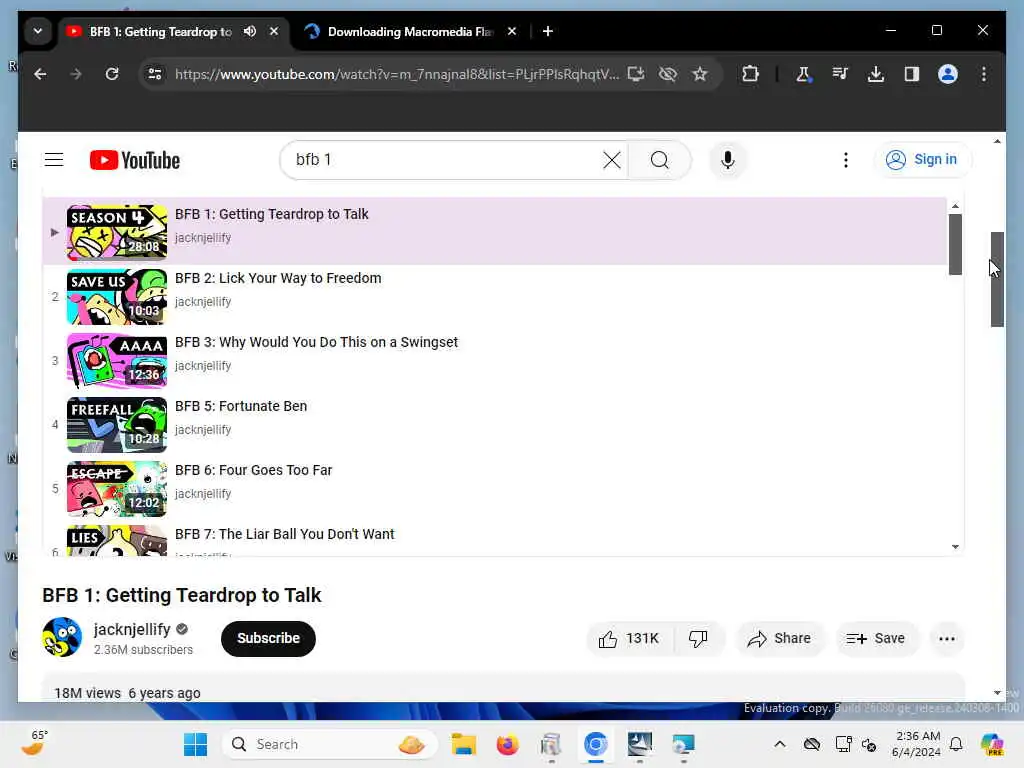Open the tab search dropdown arrow
The image size is (1024, 768).
[x=38, y=31]
